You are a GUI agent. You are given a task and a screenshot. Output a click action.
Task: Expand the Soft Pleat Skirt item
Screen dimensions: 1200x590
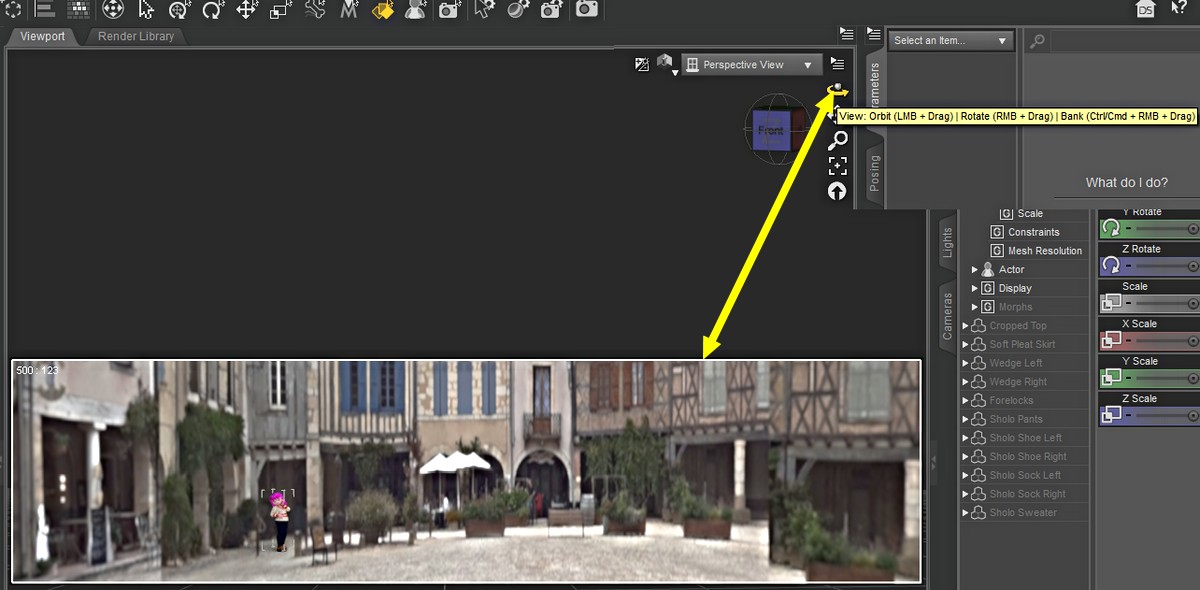point(966,344)
